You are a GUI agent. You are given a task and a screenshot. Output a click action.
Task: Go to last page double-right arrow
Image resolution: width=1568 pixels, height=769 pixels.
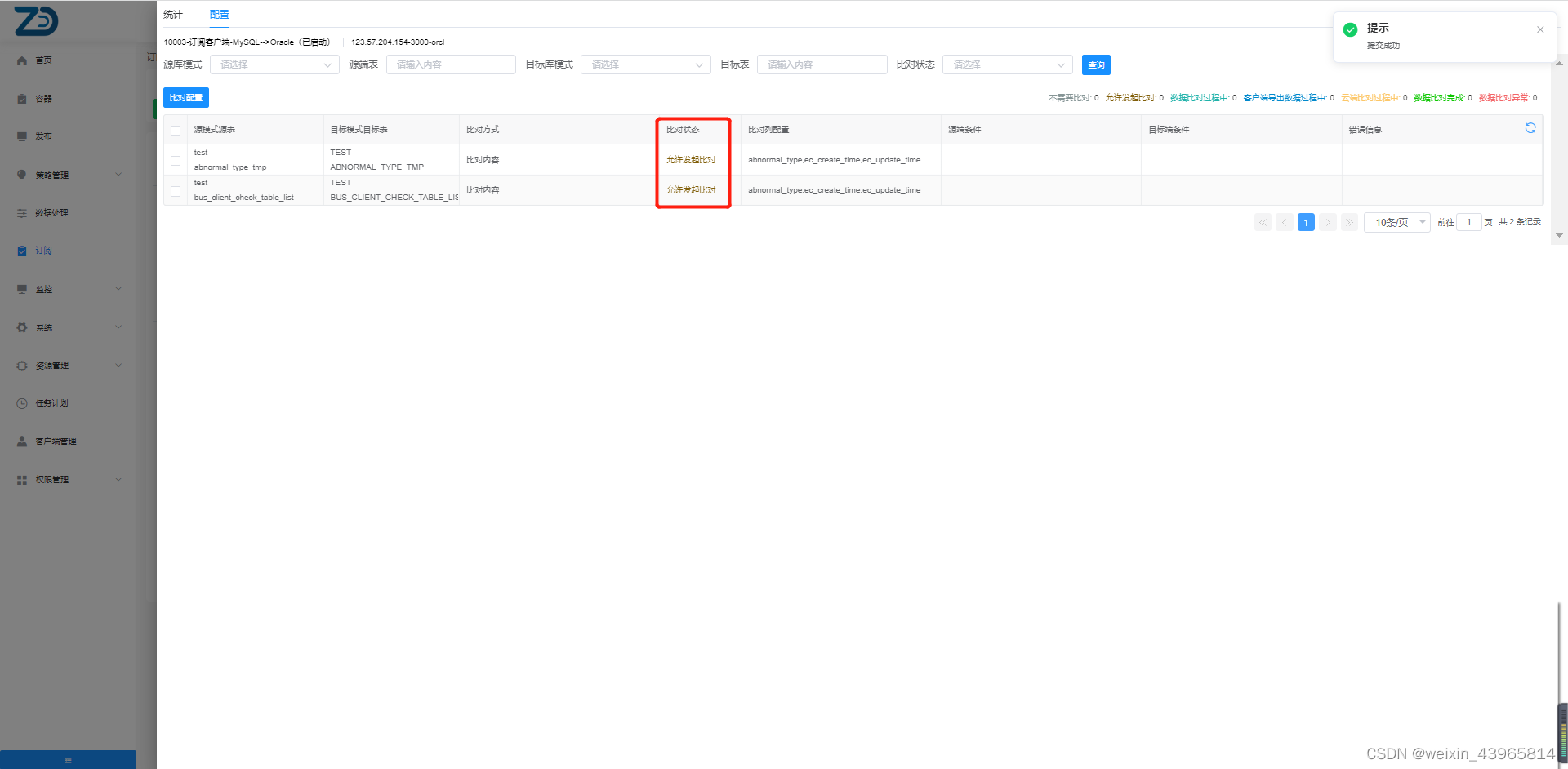point(1349,222)
